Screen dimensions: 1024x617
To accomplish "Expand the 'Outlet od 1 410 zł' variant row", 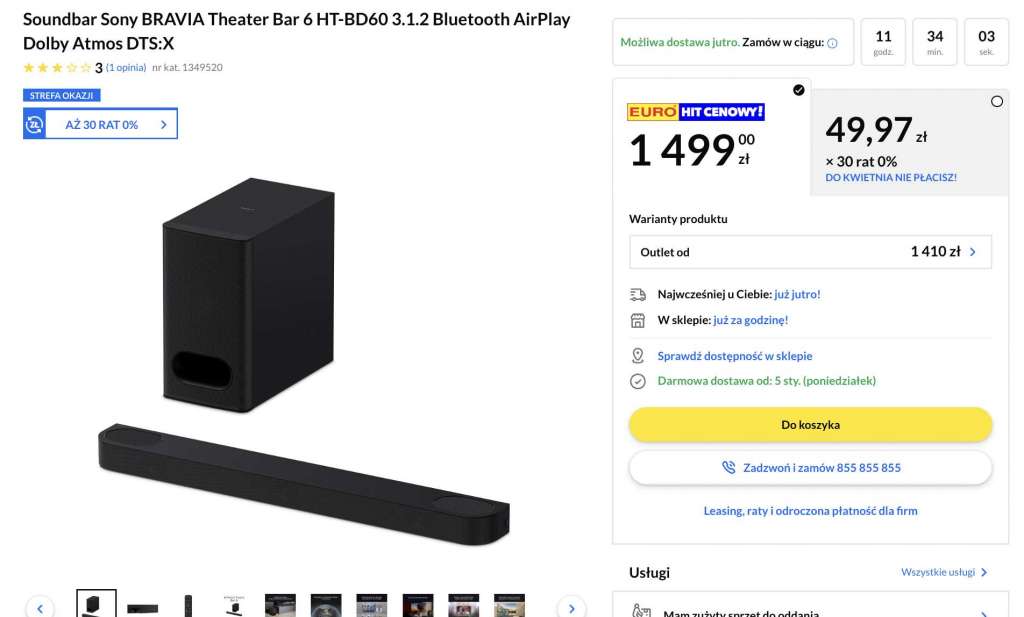I will (x=810, y=252).
